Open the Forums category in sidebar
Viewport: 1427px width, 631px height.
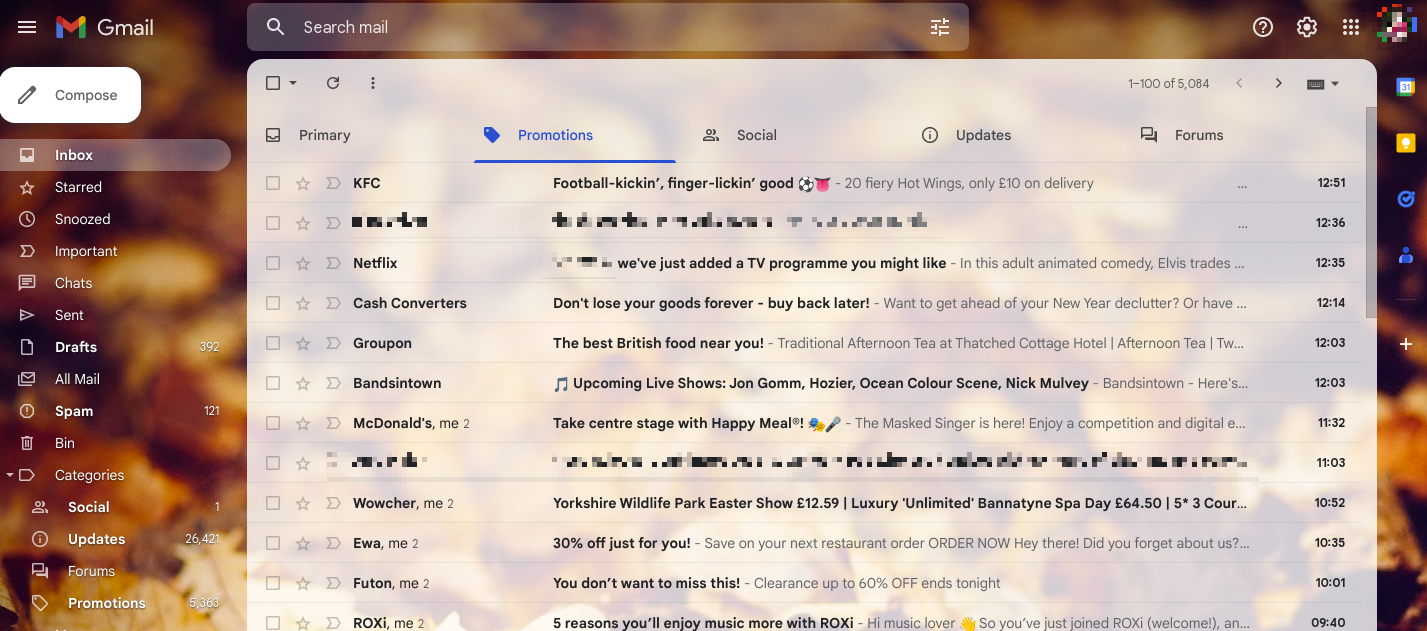point(115,571)
